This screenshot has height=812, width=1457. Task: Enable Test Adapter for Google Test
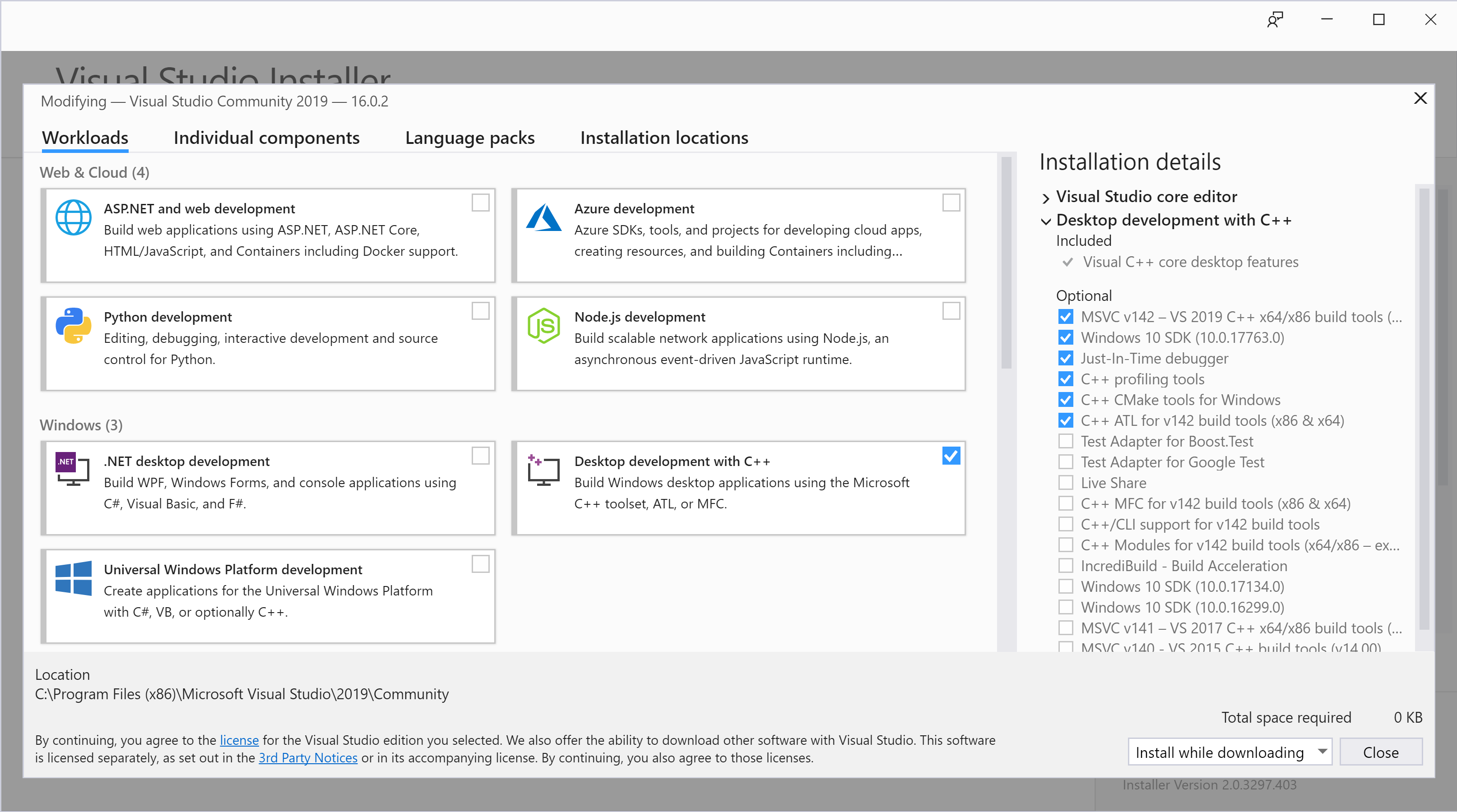pyautogui.click(x=1066, y=462)
